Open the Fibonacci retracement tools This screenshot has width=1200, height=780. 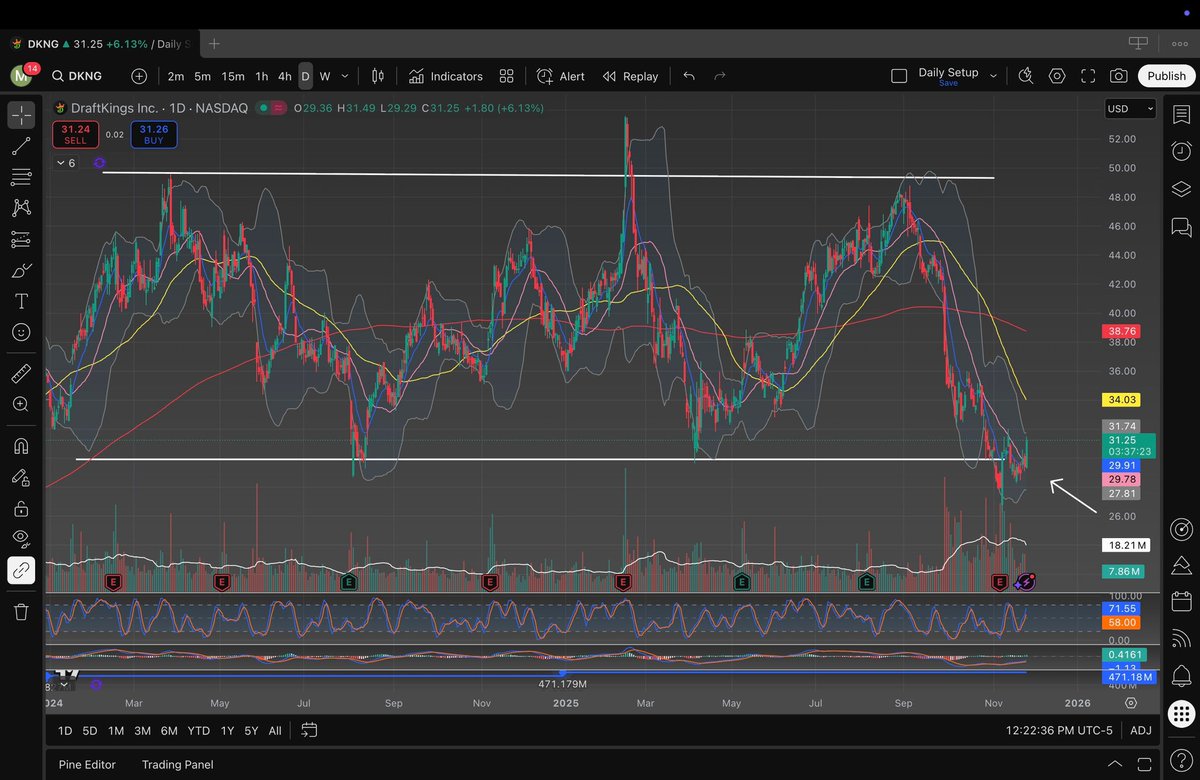(x=21, y=177)
